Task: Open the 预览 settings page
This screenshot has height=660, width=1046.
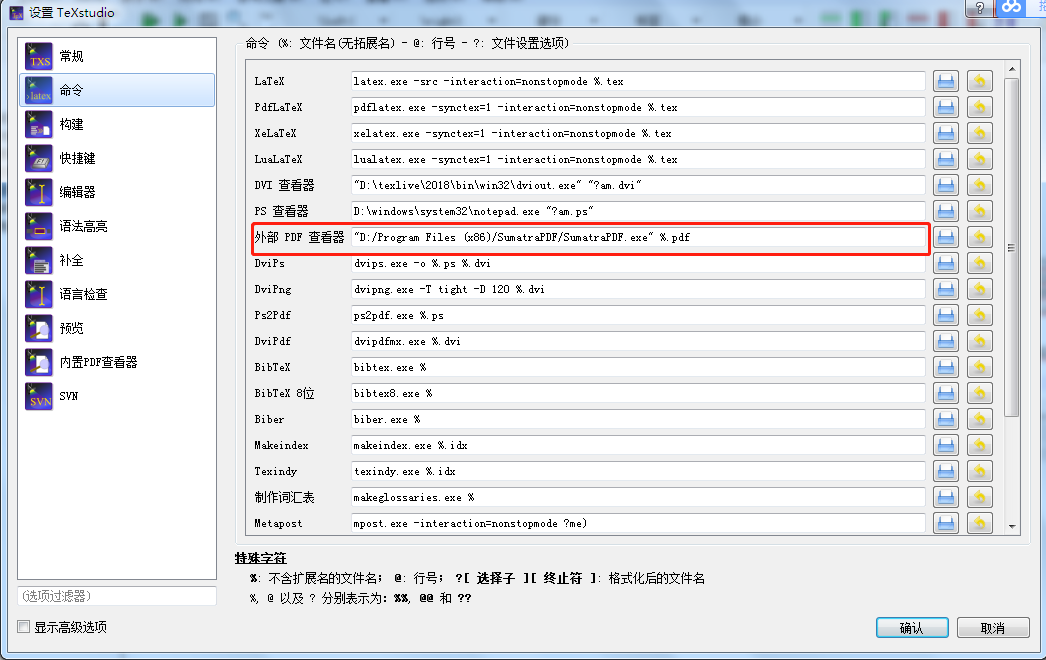Action: click(117, 328)
